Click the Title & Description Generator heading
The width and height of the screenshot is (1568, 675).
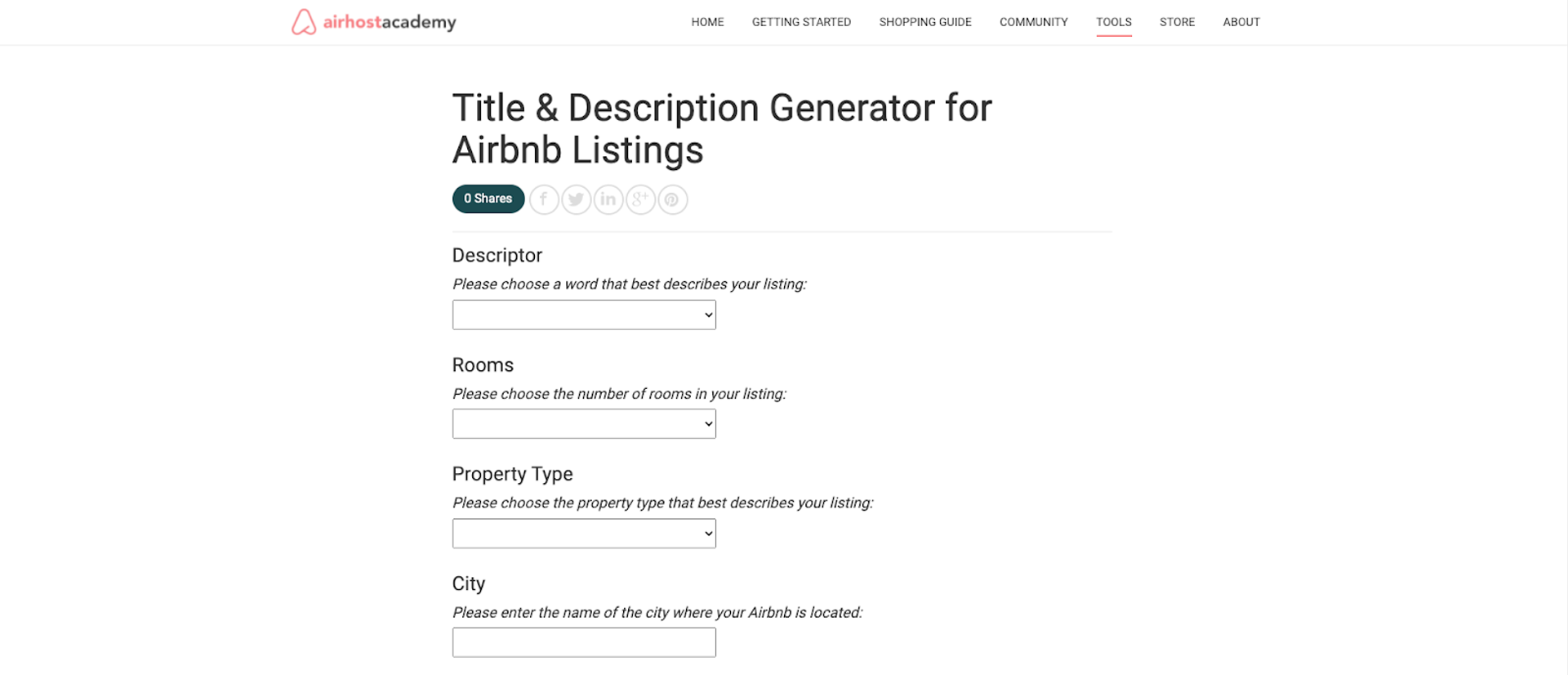tap(721, 128)
